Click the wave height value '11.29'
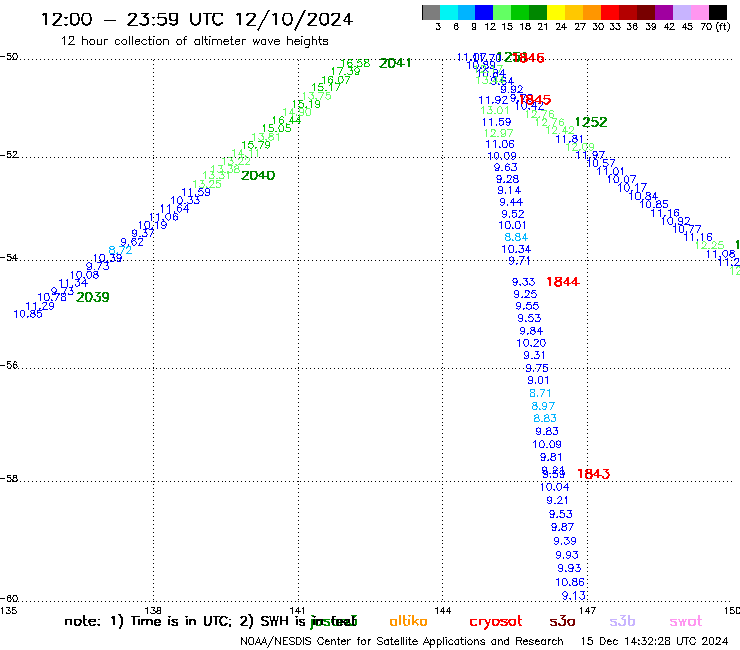 coord(40,306)
